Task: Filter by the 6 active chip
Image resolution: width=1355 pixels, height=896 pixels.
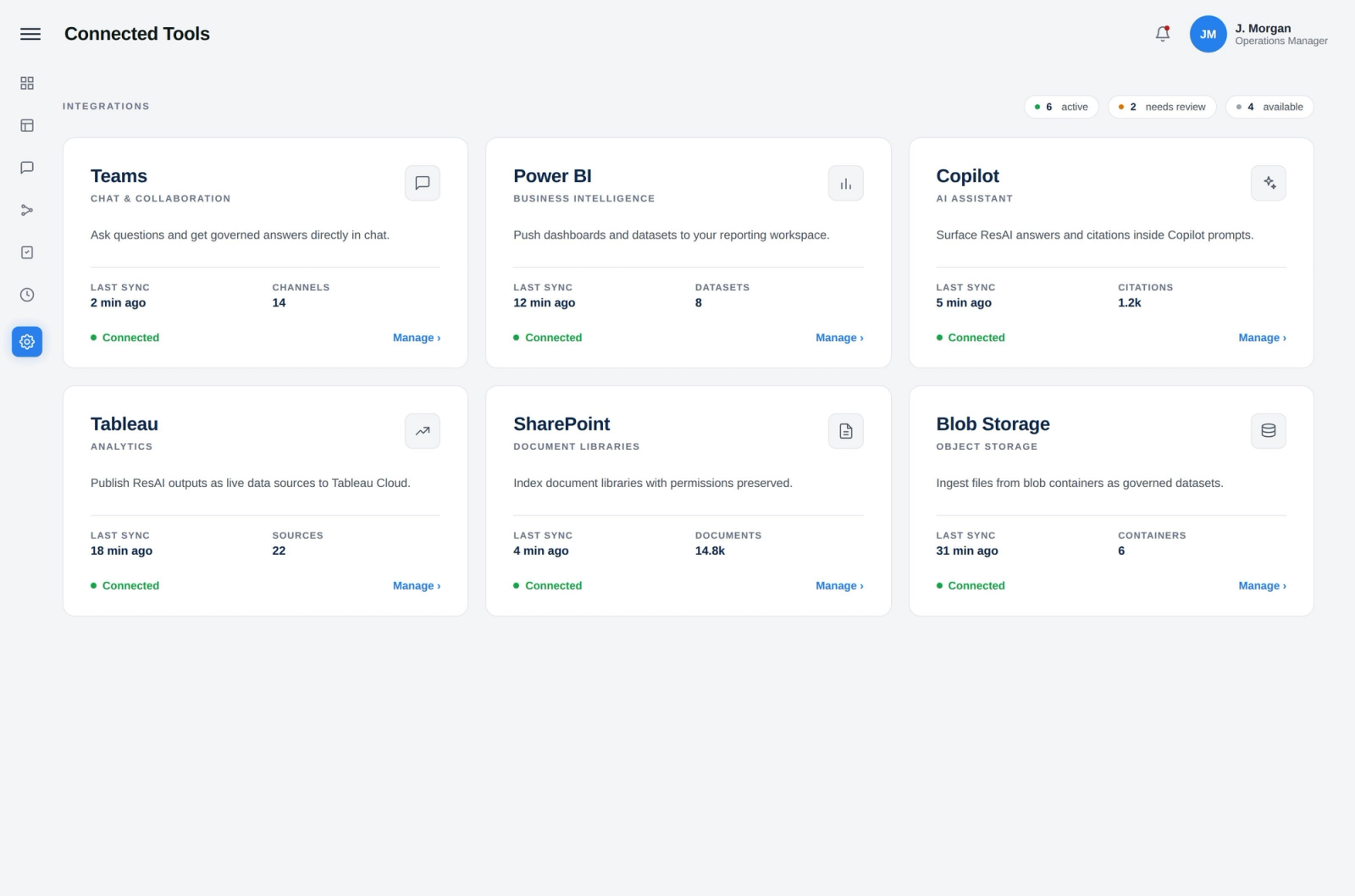Action: (x=1061, y=107)
